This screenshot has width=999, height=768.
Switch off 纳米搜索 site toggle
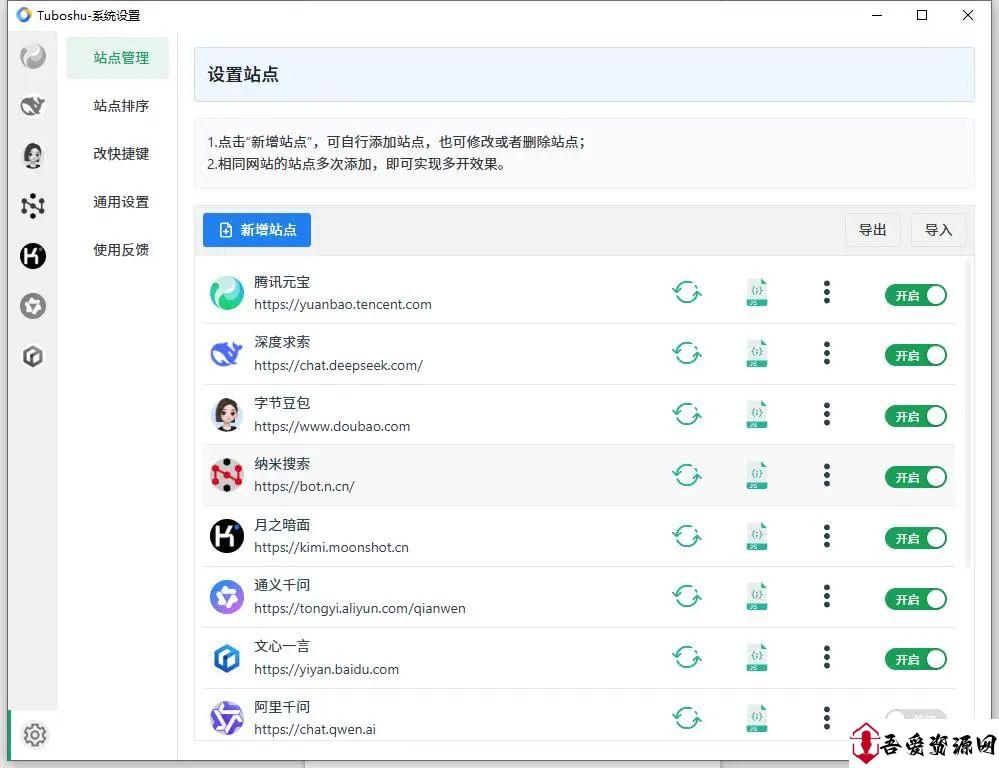tap(916, 477)
